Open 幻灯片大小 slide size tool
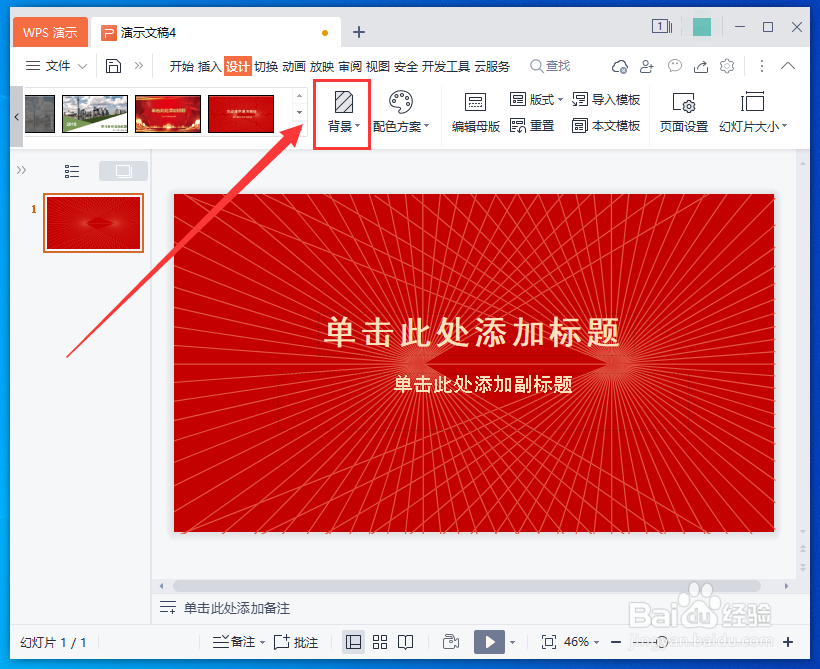The width and height of the screenshot is (820, 669). coord(753,112)
